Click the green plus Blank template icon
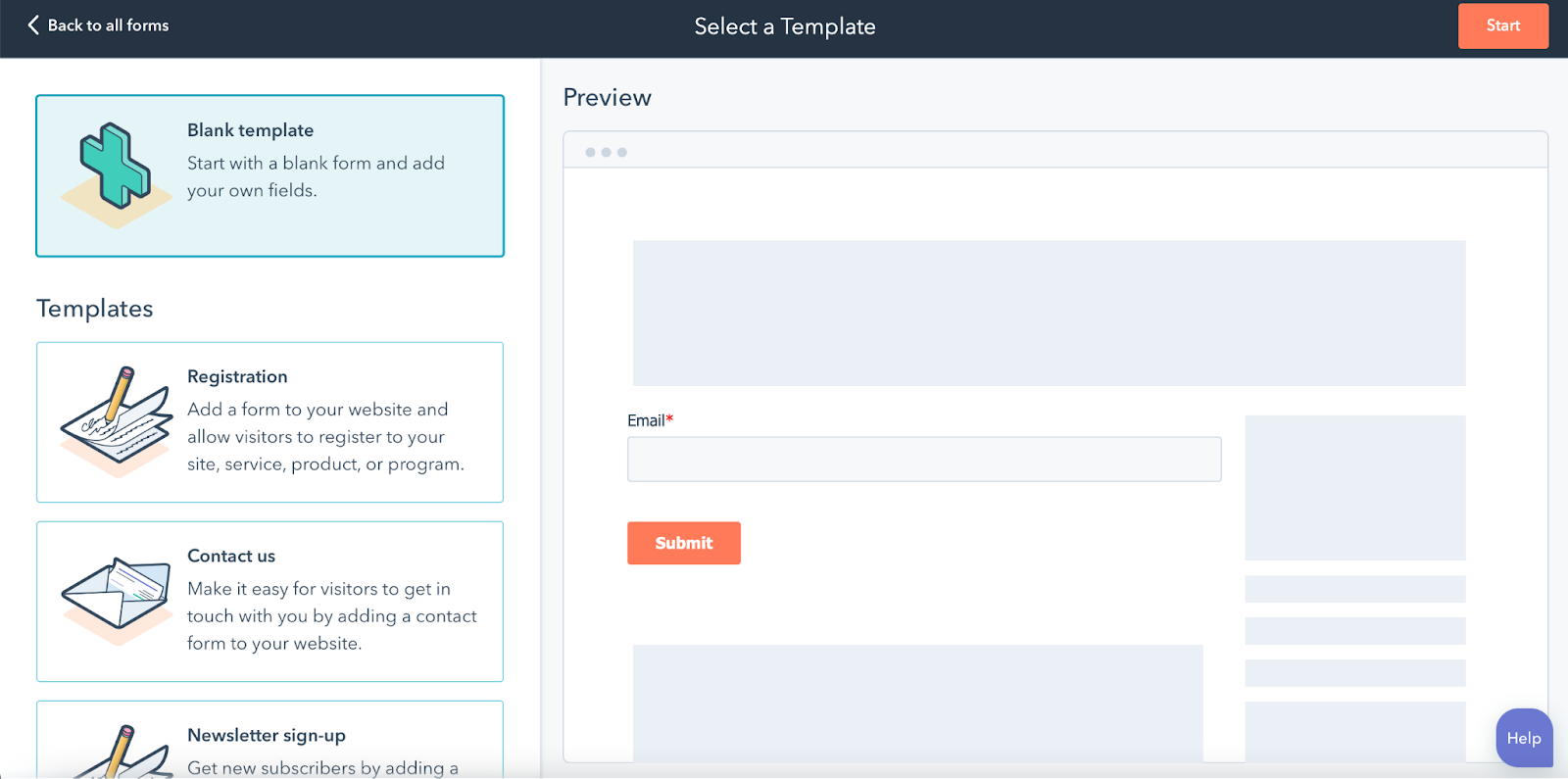Image resolution: width=1568 pixels, height=779 pixels. tap(116, 168)
